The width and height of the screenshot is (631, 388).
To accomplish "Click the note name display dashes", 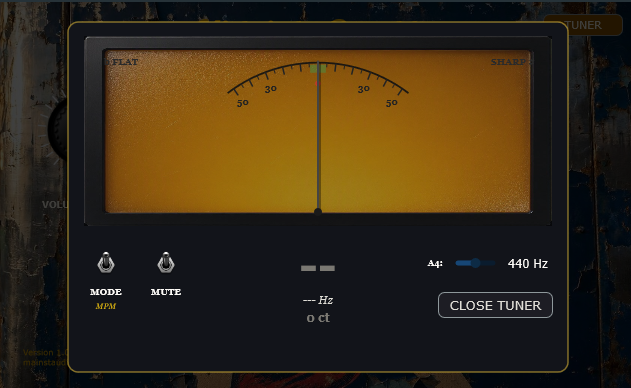I will click(x=318, y=268).
